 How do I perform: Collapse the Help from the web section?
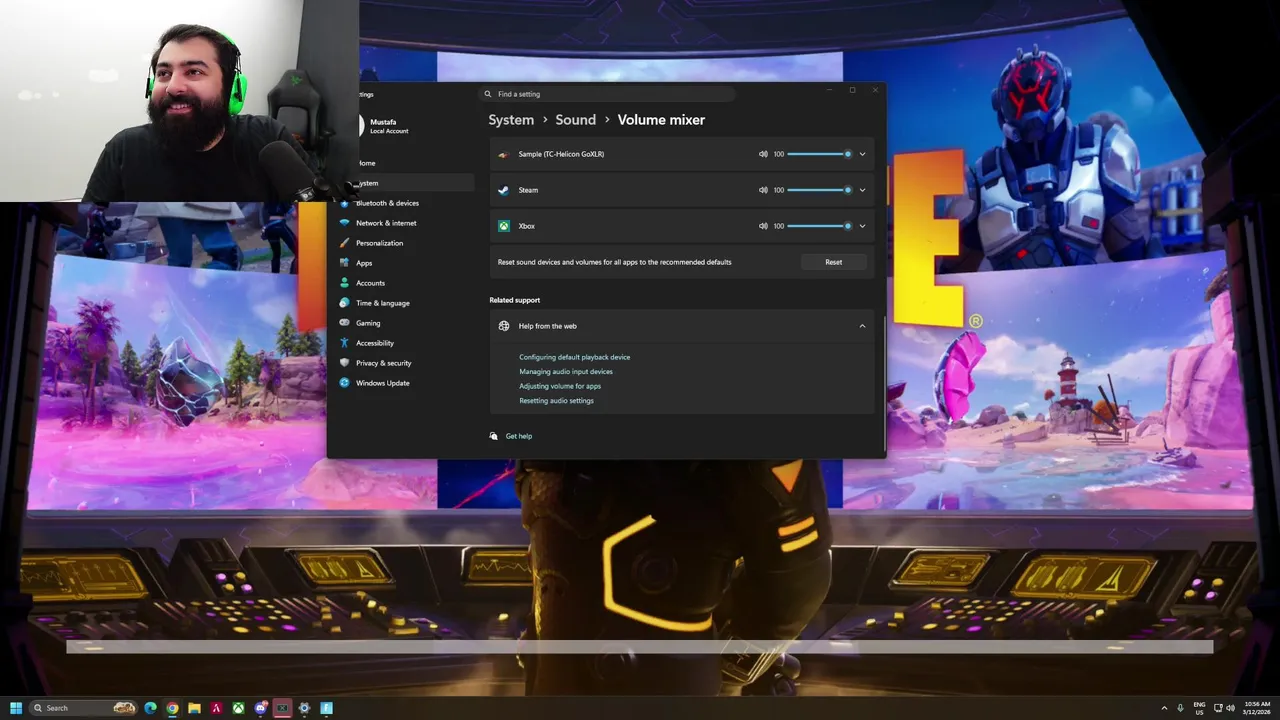click(862, 326)
